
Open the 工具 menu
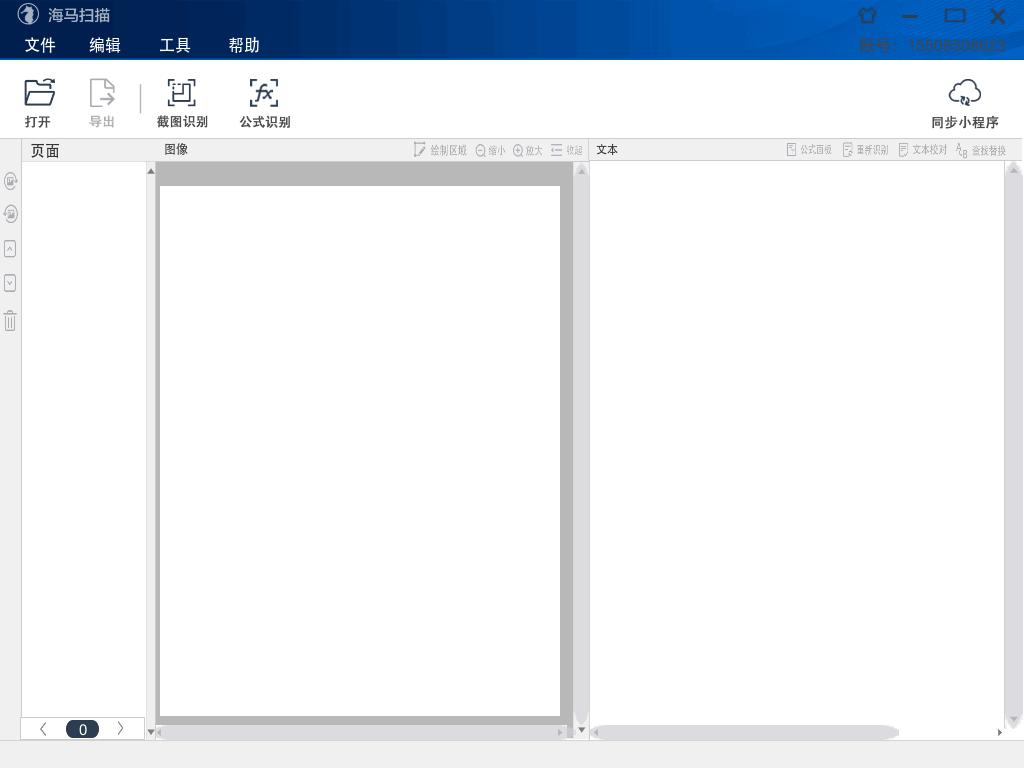(x=174, y=45)
